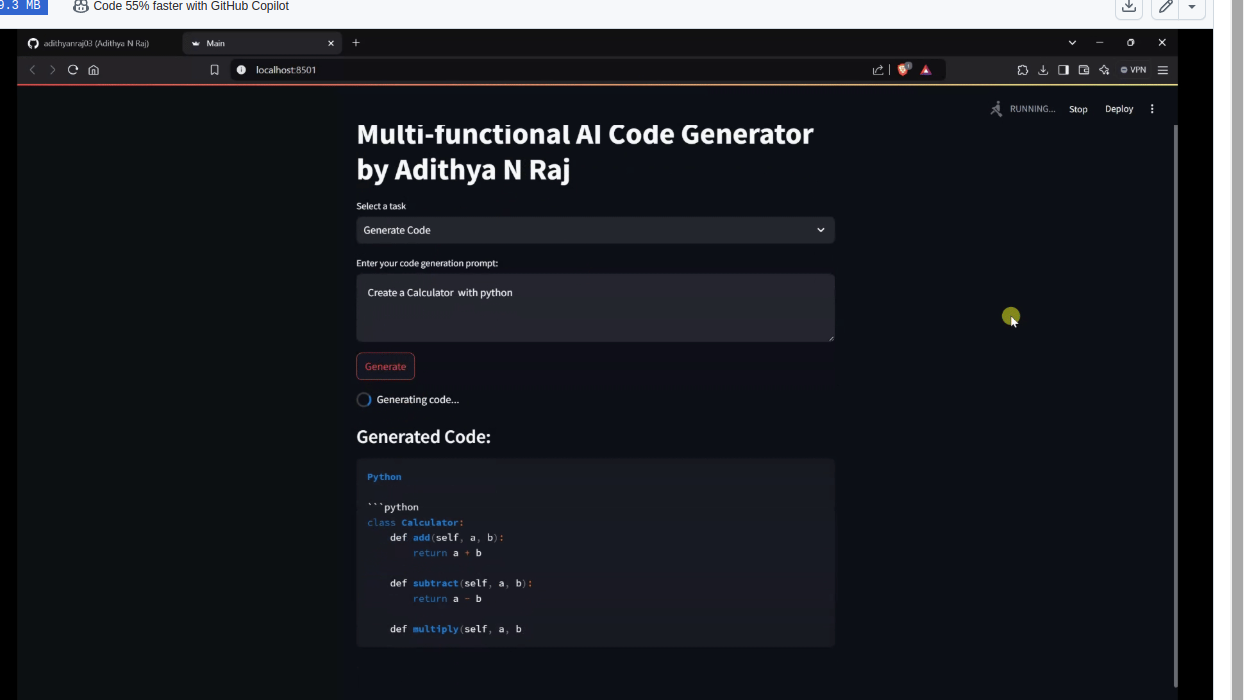Click the 'Select a task' label
Viewport: 1244px width, 700px height.
pyautogui.click(x=381, y=206)
